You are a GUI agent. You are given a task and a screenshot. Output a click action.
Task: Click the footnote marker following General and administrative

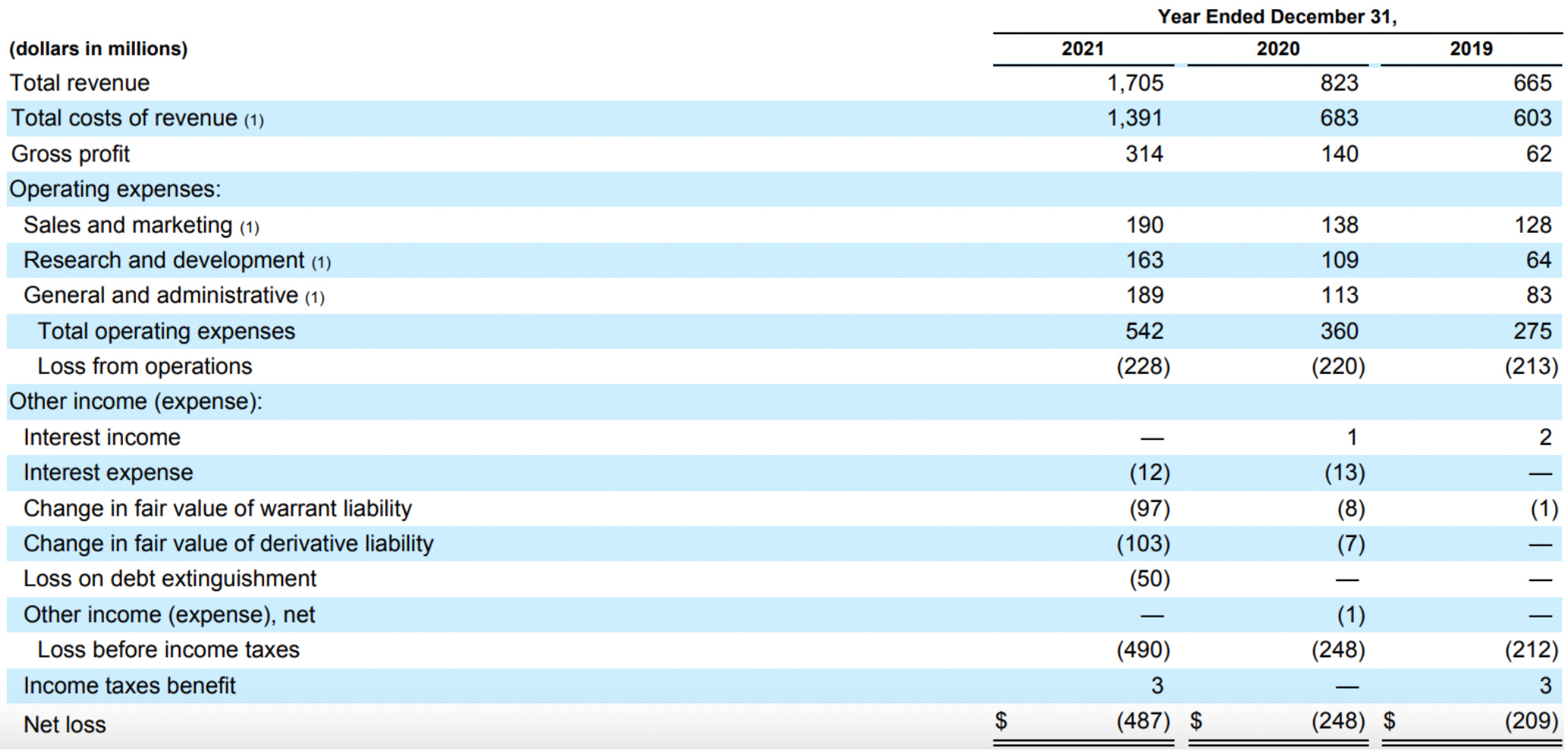tap(316, 297)
